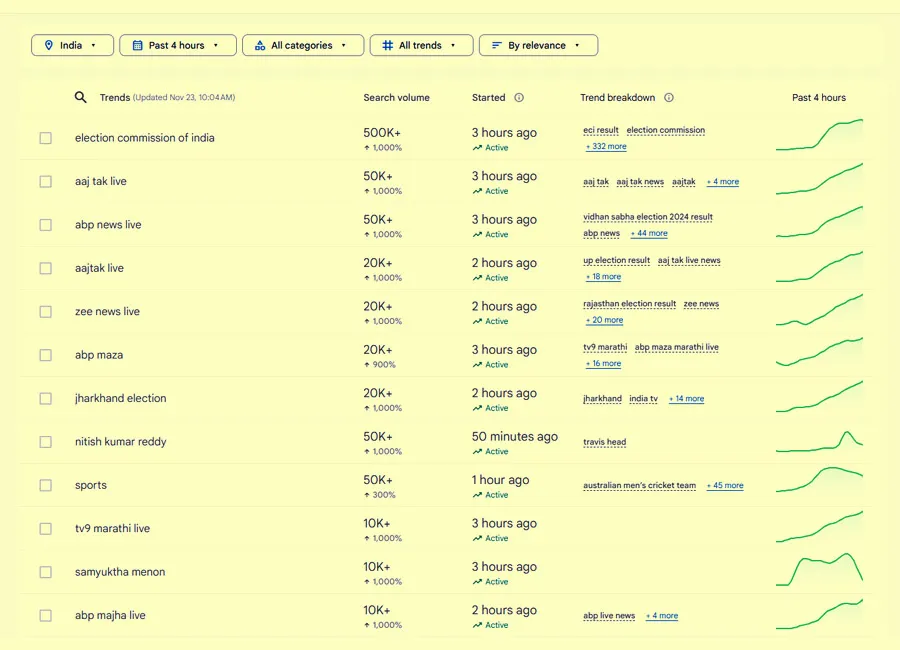The height and width of the screenshot is (650, 900).
Task: Click the sort icon in By relevance filter
Action: tap(496, 46)
